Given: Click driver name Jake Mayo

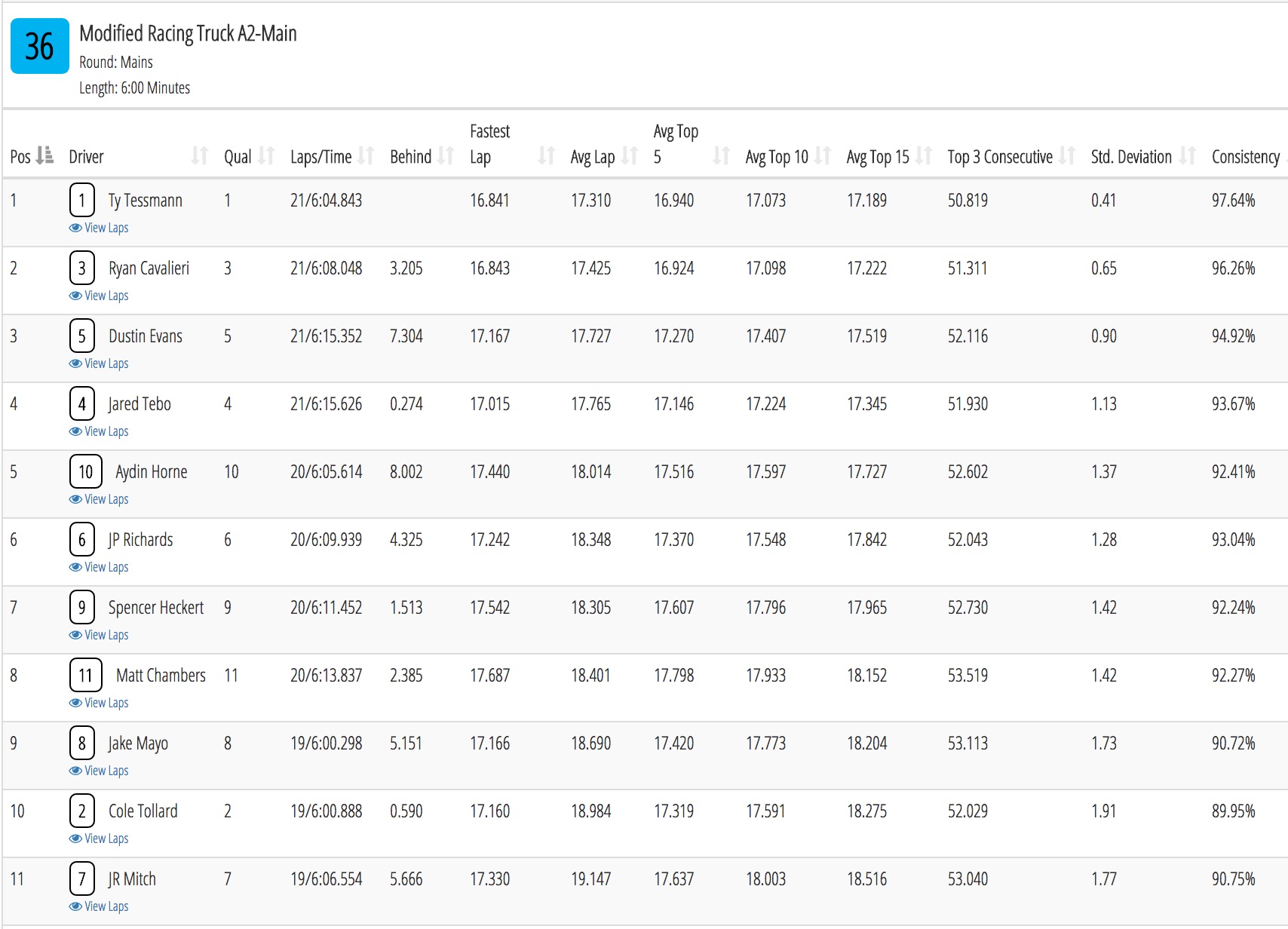Looking at the screenshot, I should (138, 744).
